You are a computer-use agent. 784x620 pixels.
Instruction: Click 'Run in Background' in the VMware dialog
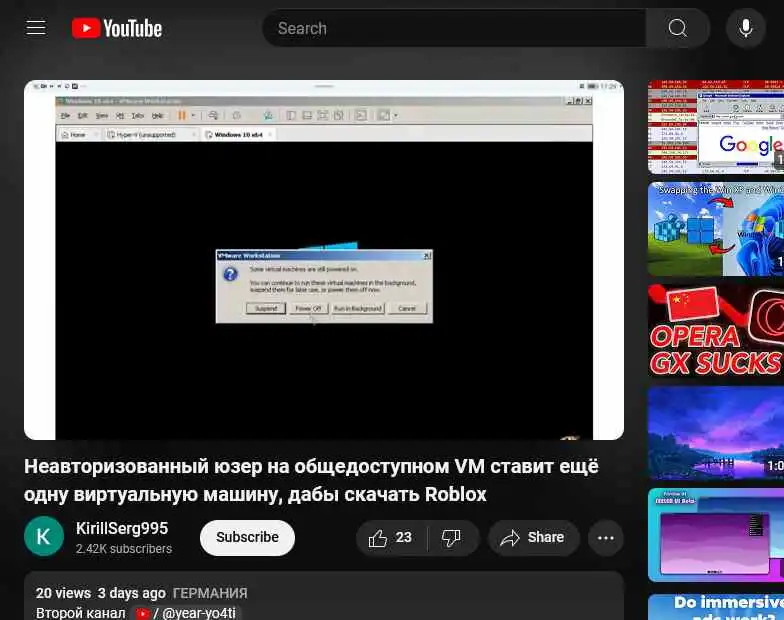(x=358, y=308)
